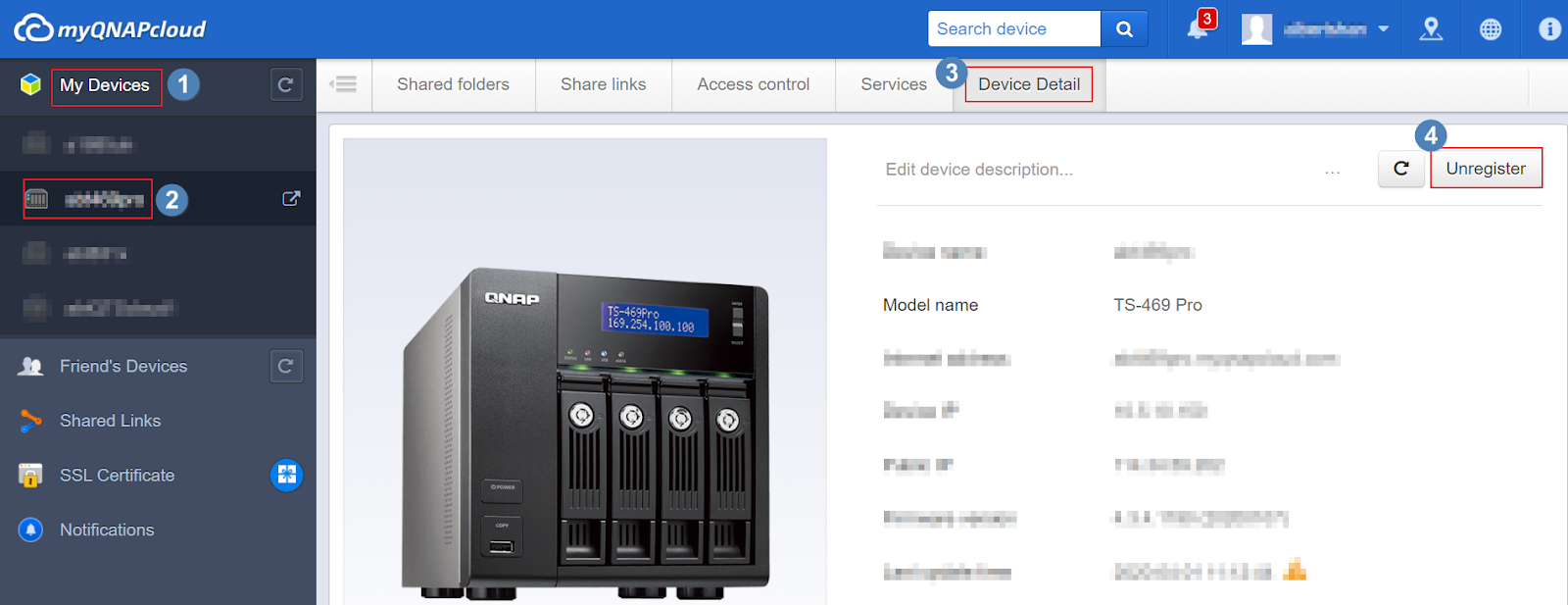
Task: Click the Shared Links icon
Action: tap(30, 421)
